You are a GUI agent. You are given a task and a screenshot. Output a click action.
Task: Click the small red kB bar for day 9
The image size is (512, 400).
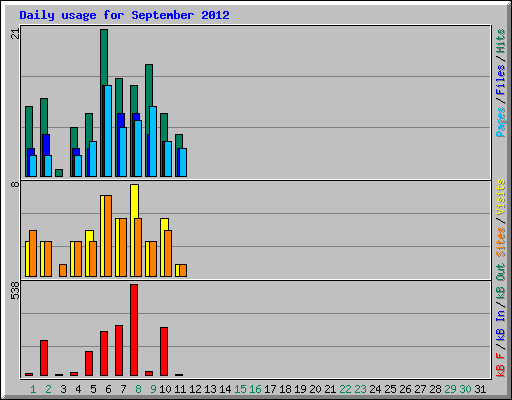[149, 373]
